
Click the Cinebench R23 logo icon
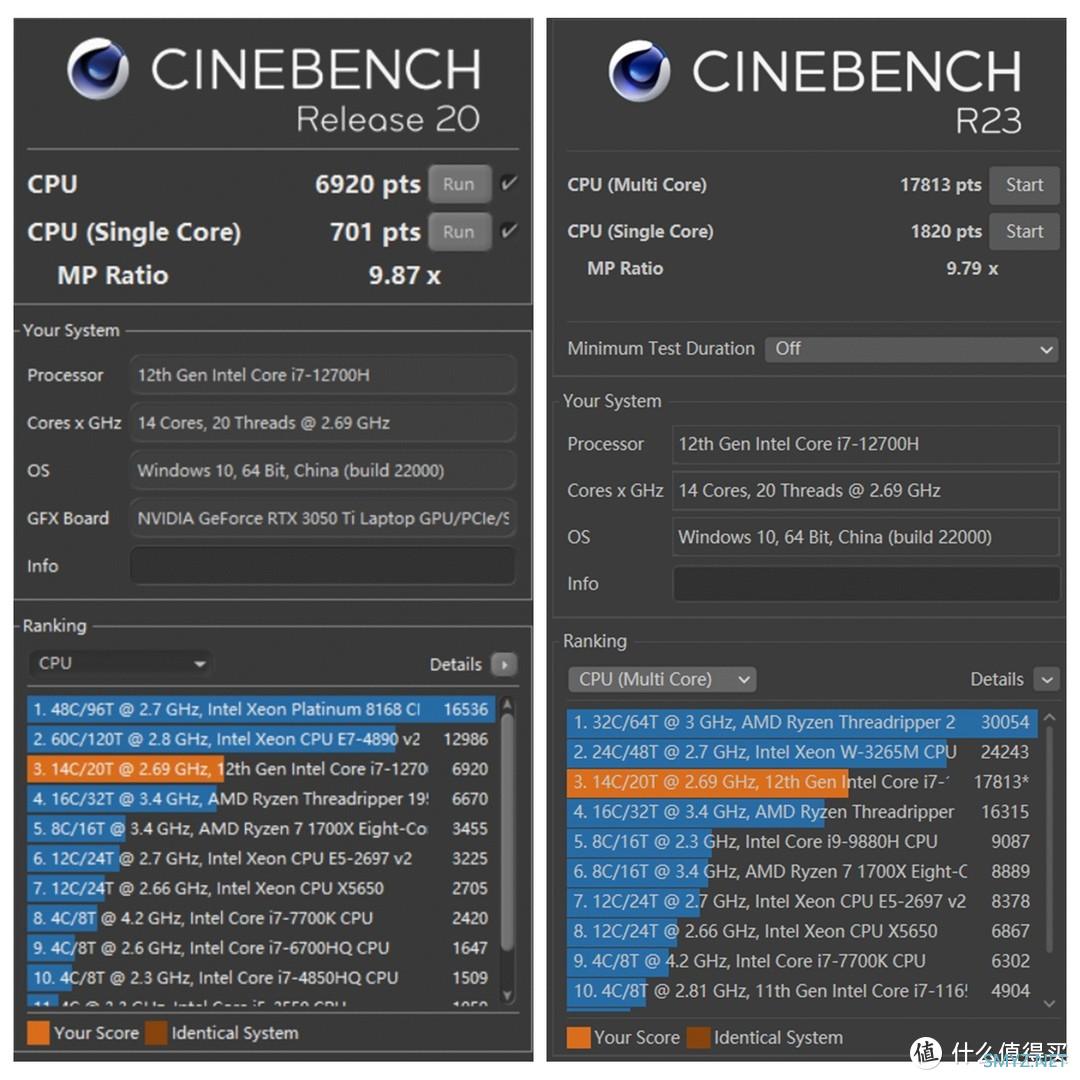pyautogui.click(x=639, y=71)
